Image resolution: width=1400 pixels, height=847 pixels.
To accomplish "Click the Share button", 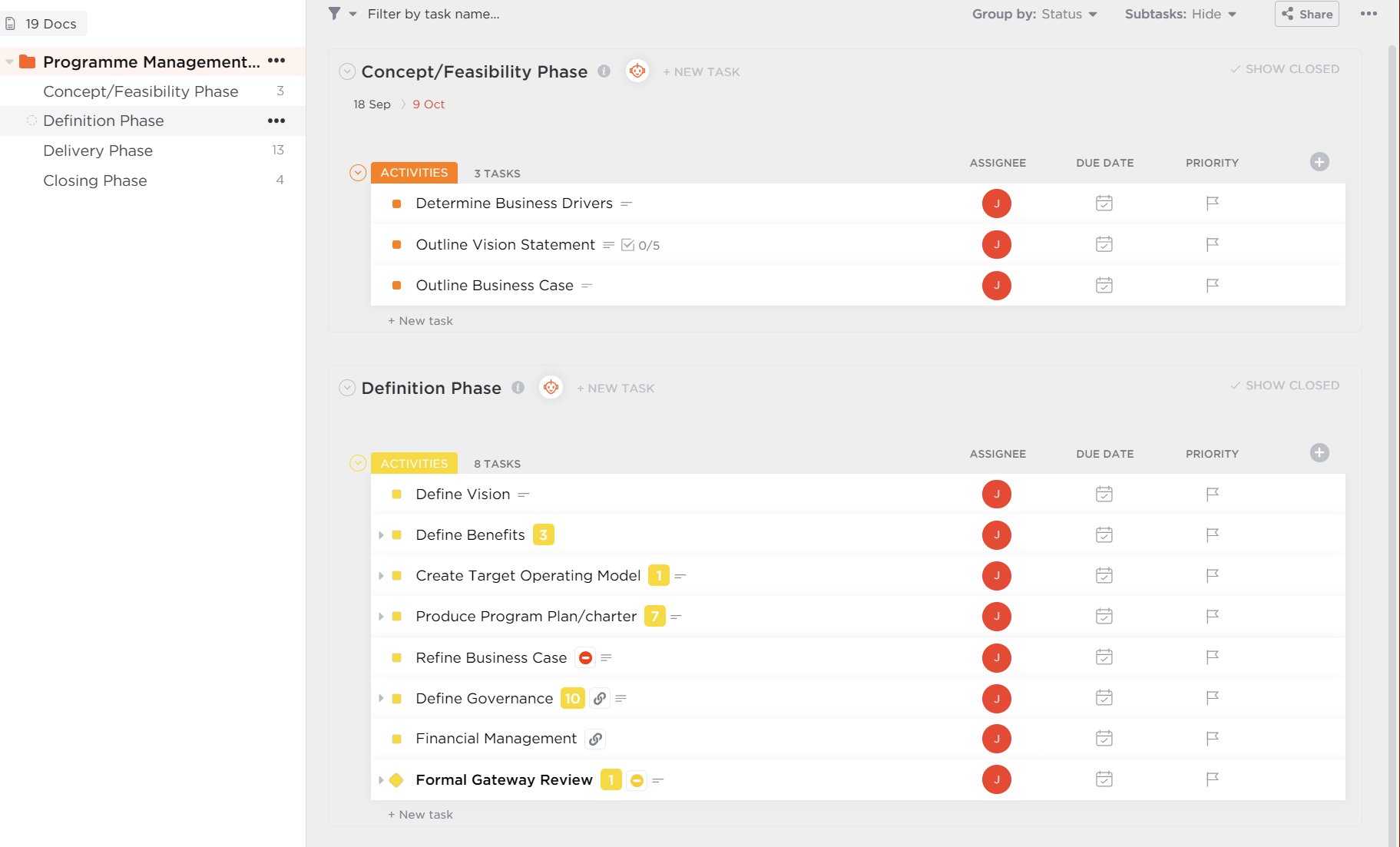I will [x=1306, y=13].
